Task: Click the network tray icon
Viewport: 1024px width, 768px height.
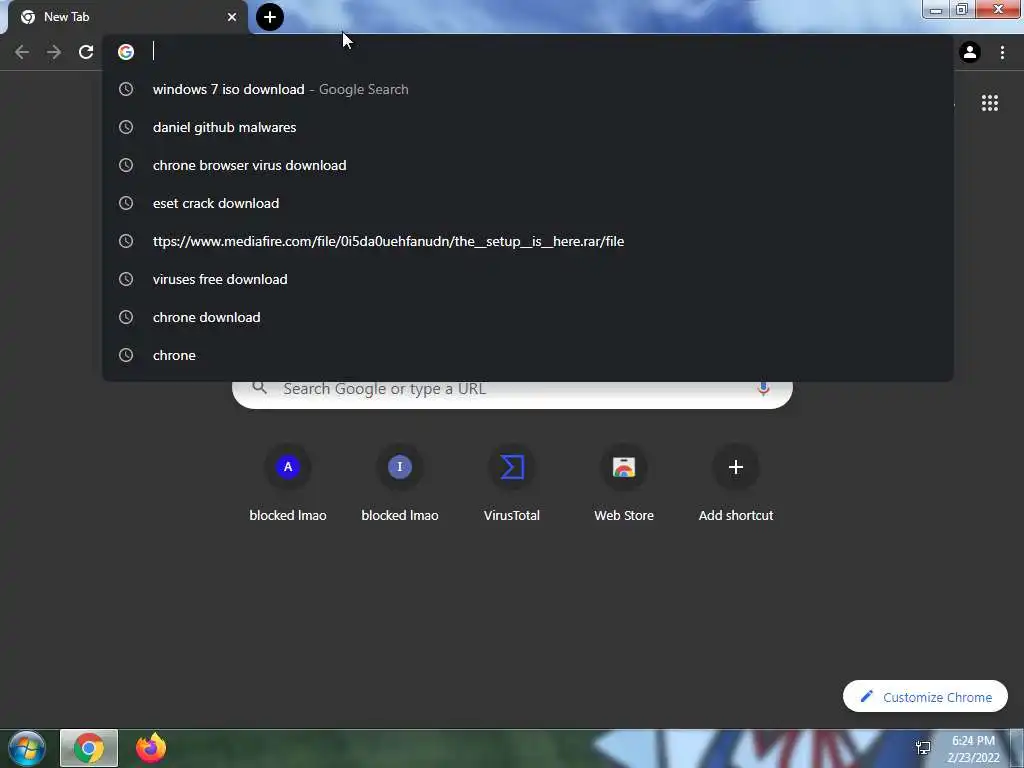Action: (x=923, y=748)
